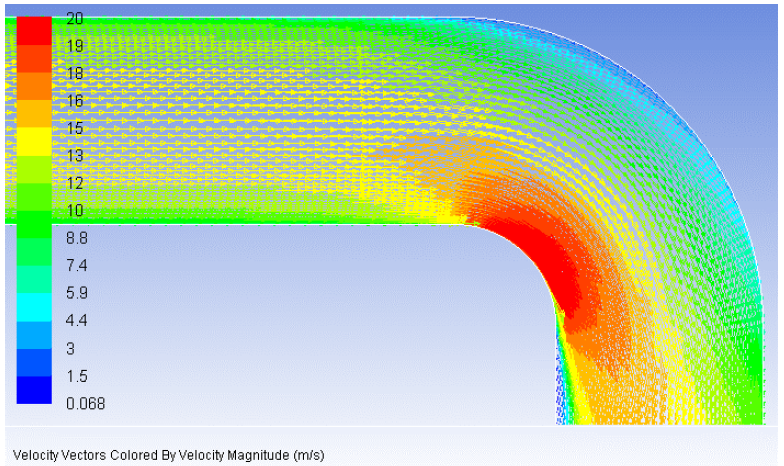The image size is (784, 466).
Task: Click the darkest blue band at legend bottom
Action: (x=34, y=390)
